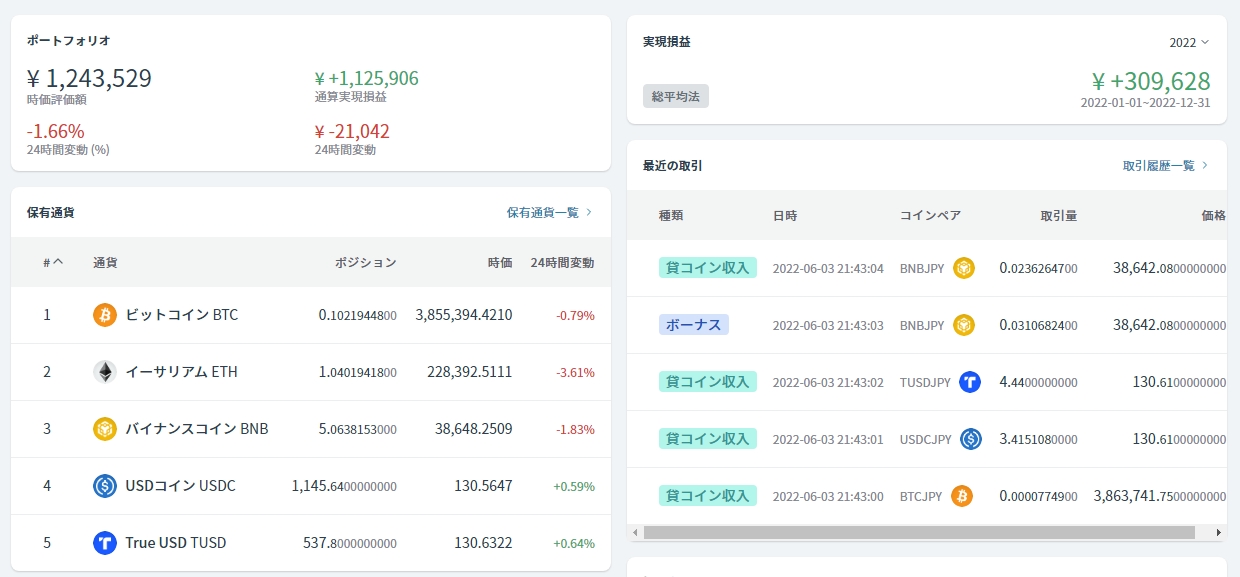Click the 24時間変動 column header
This screenshot has height=577, width=1240.
(562, 263)
